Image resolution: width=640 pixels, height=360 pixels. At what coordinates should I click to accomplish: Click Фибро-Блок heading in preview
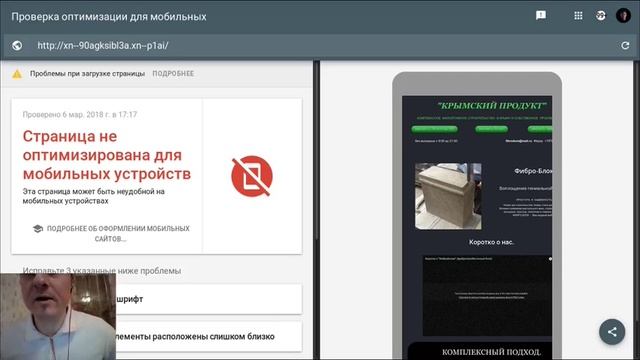point(533,171)
